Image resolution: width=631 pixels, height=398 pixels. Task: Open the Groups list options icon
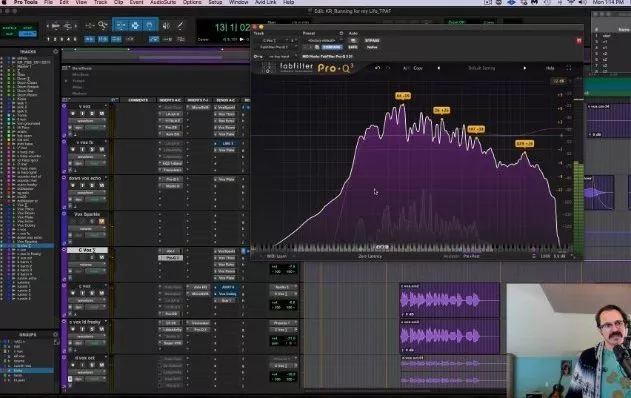pos(56,334)
